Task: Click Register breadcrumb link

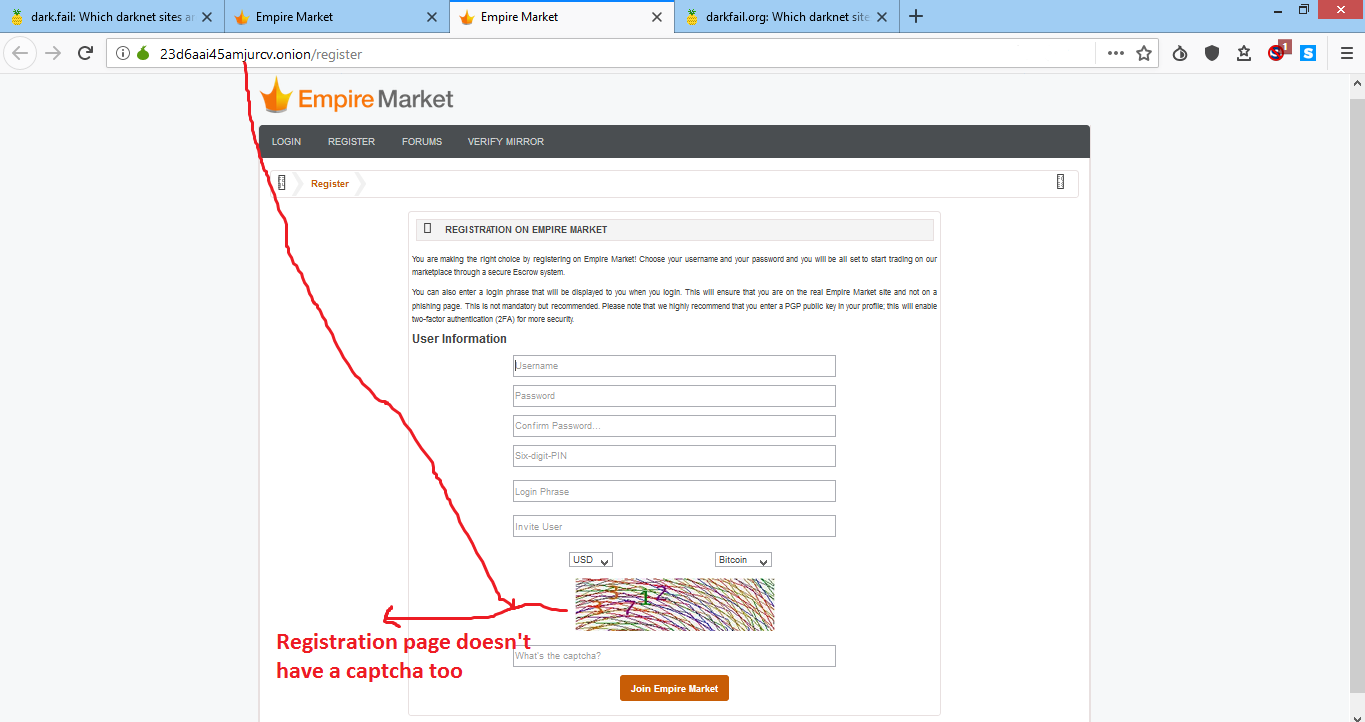Action: (x=330, y=184)
